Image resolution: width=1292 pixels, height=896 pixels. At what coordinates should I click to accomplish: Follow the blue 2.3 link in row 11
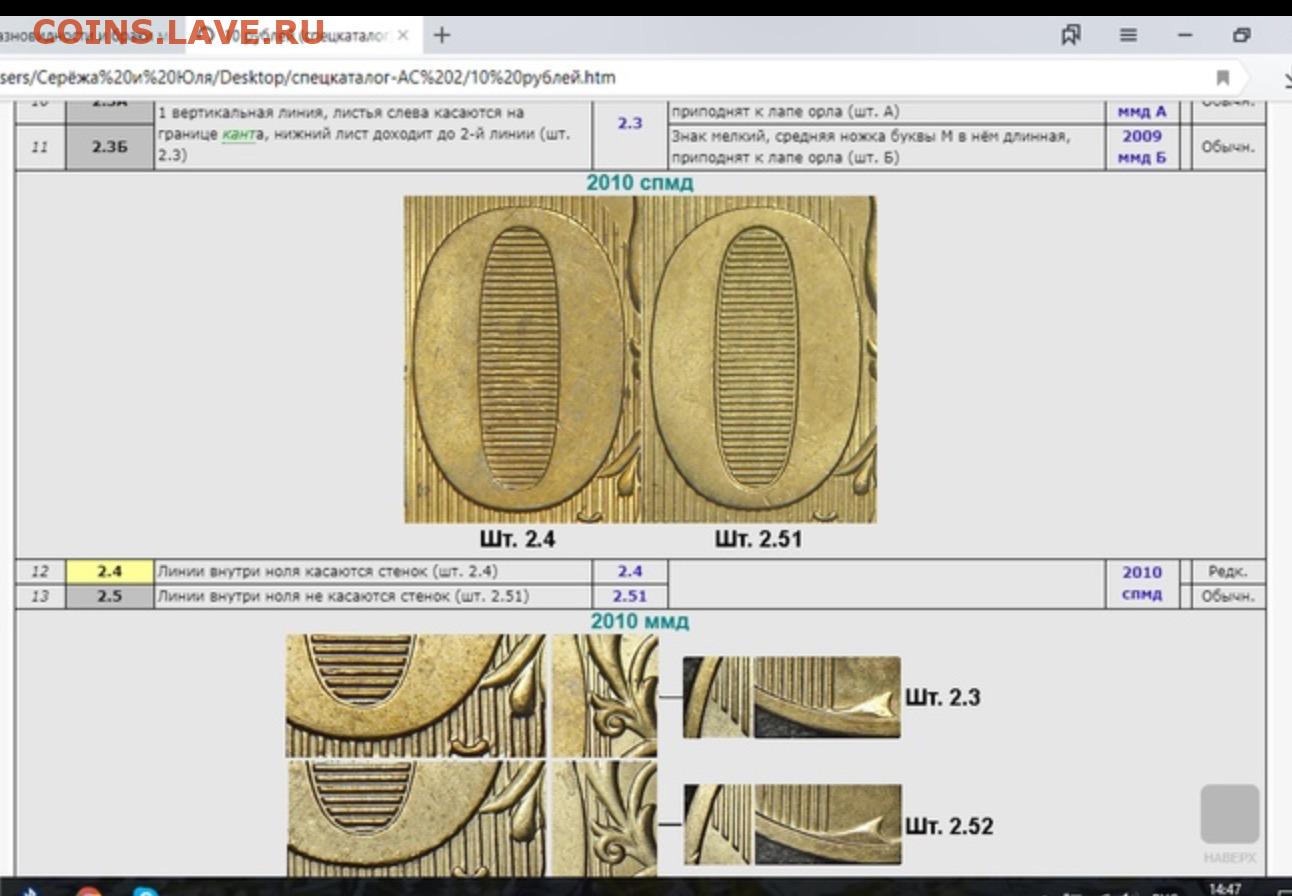[630, 124]
